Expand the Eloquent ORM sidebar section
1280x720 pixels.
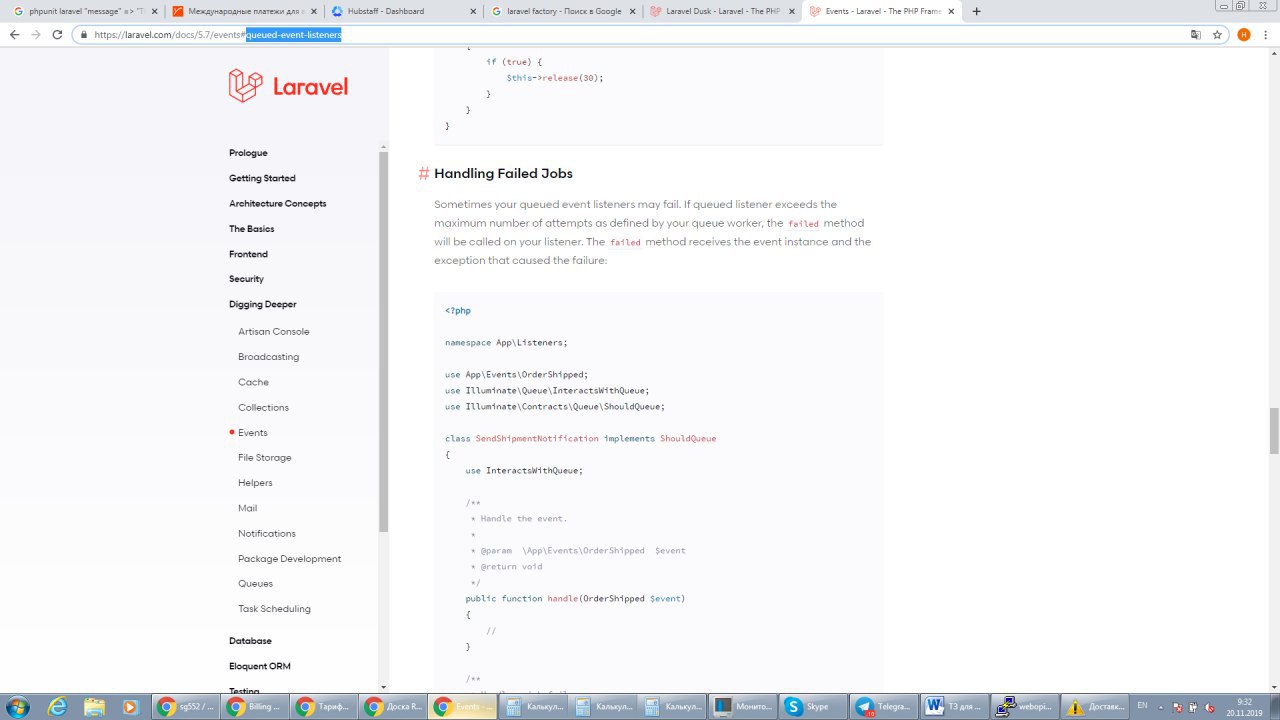(259, 666)
